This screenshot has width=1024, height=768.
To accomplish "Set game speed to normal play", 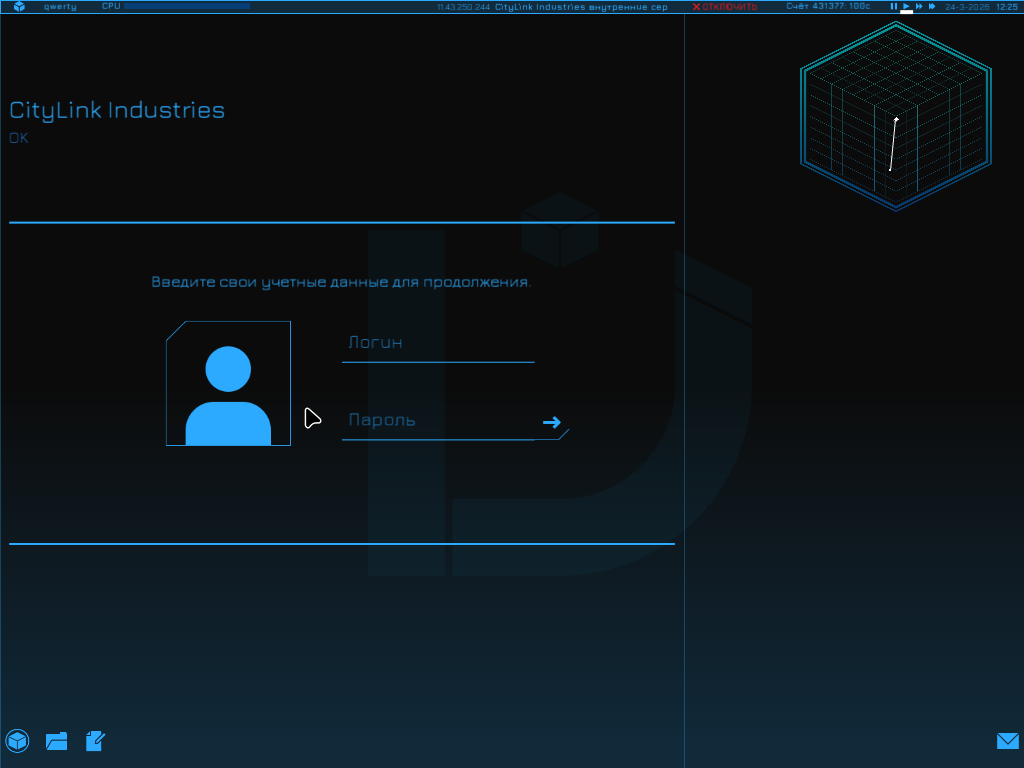I will tap(907, 6).
